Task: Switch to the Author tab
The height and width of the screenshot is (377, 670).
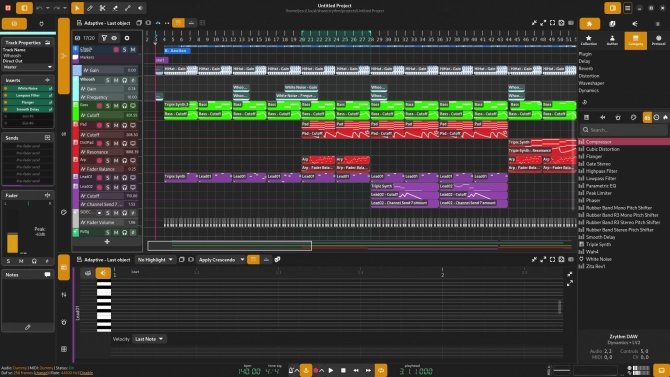Action: pyautogui.click(x=612, y=40)
